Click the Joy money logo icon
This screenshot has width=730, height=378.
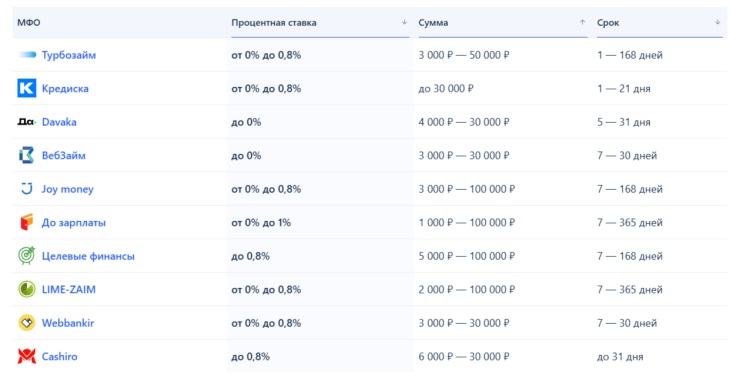coord(27,189)
